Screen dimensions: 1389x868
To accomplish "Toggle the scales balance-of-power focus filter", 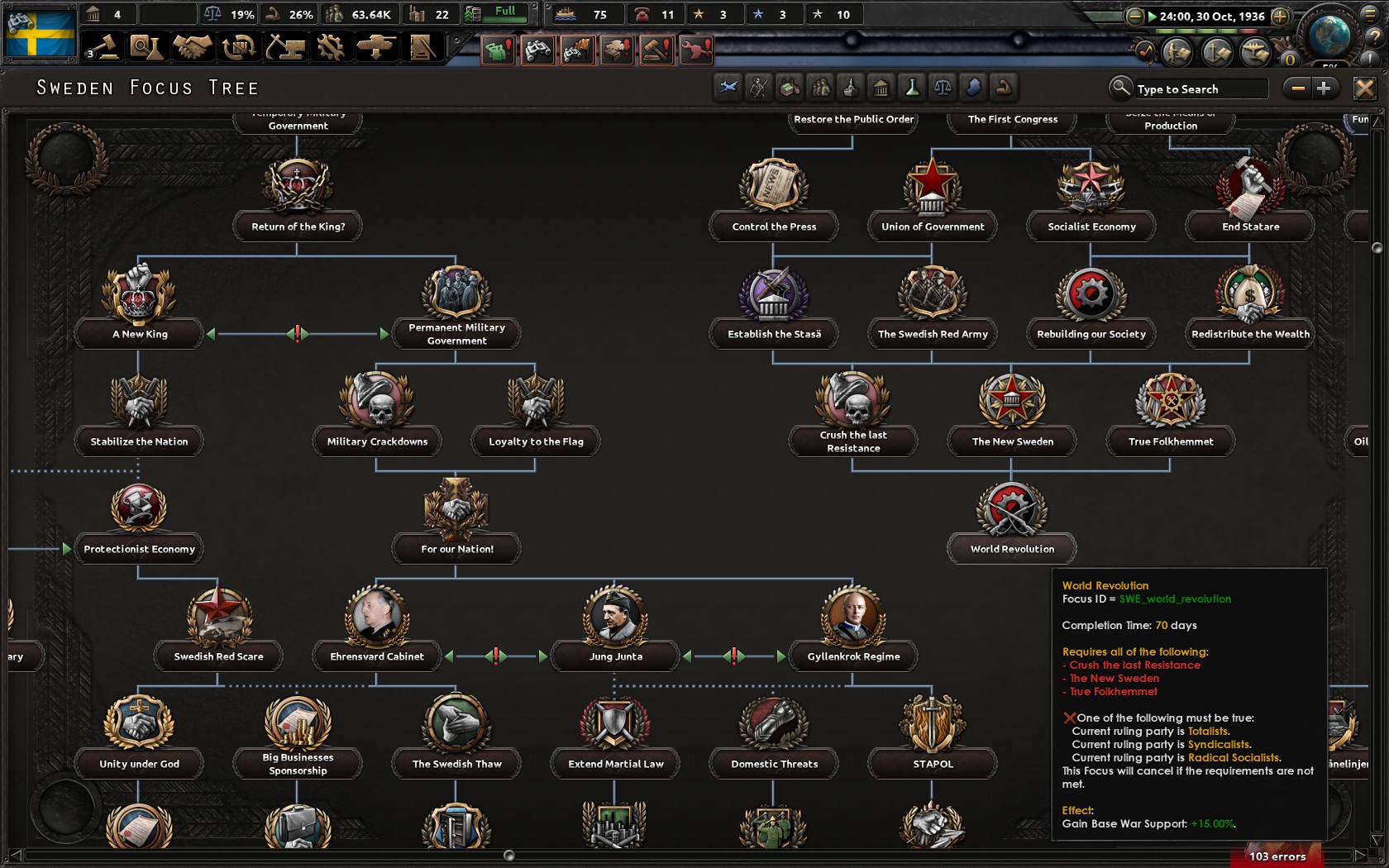I will 943,88.
